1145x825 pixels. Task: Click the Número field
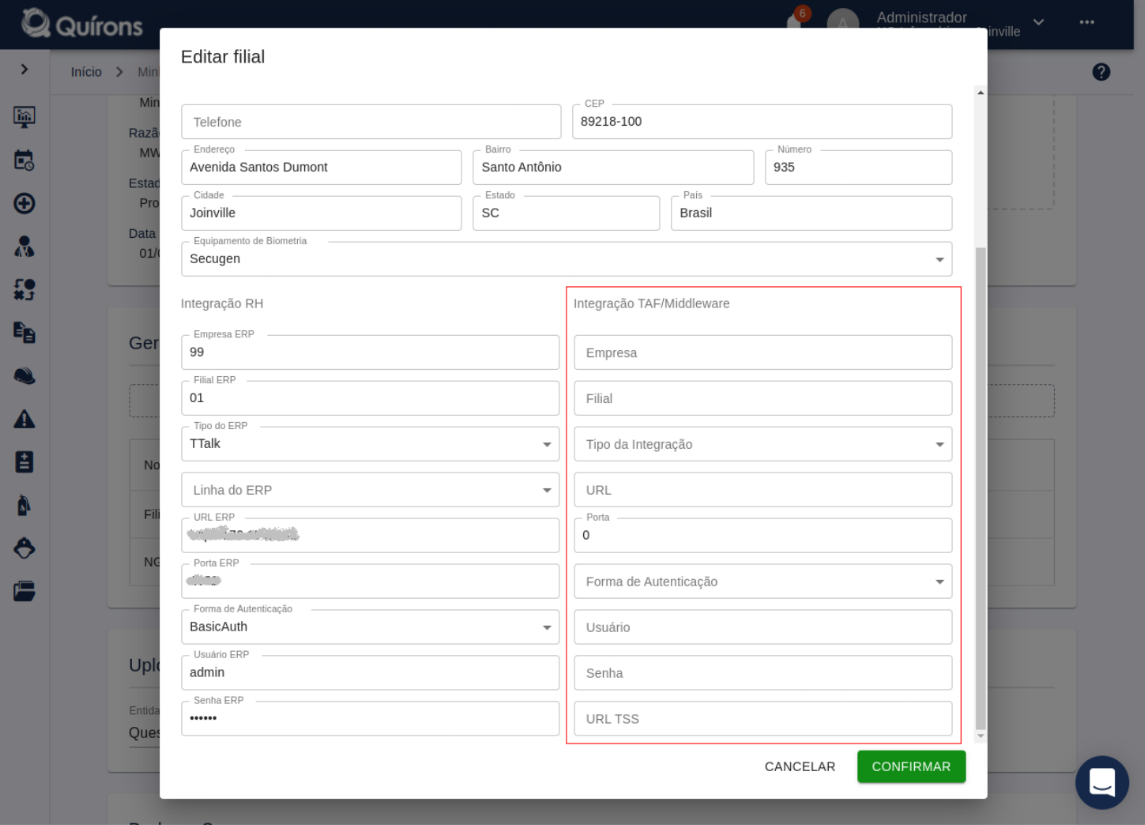[x=859, y=167]
